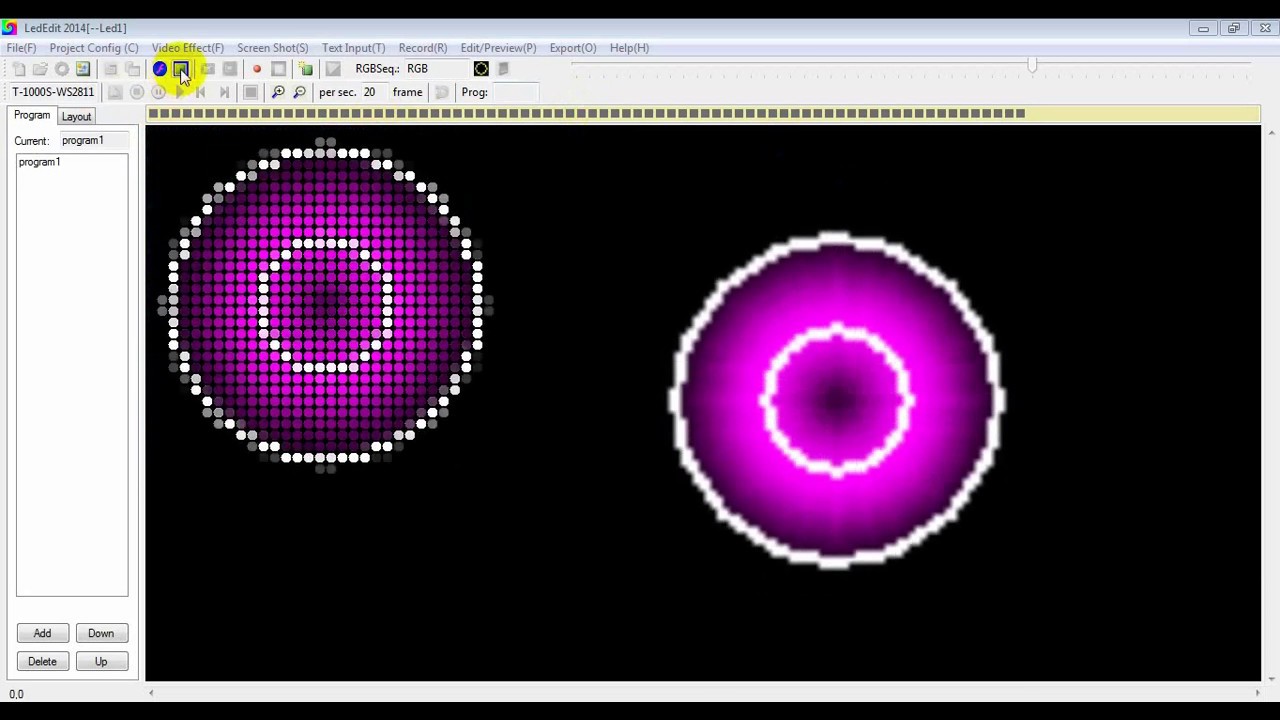
Task: Click the blue round video effect icon
Action: (160, 69)
